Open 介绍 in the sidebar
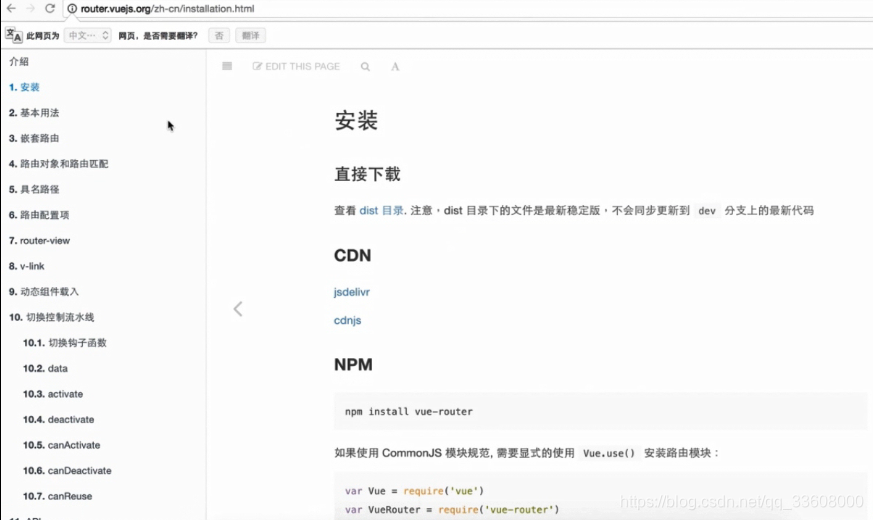Image resolution: width=873 pixels, height=520 pixels. tap(19, 62)
